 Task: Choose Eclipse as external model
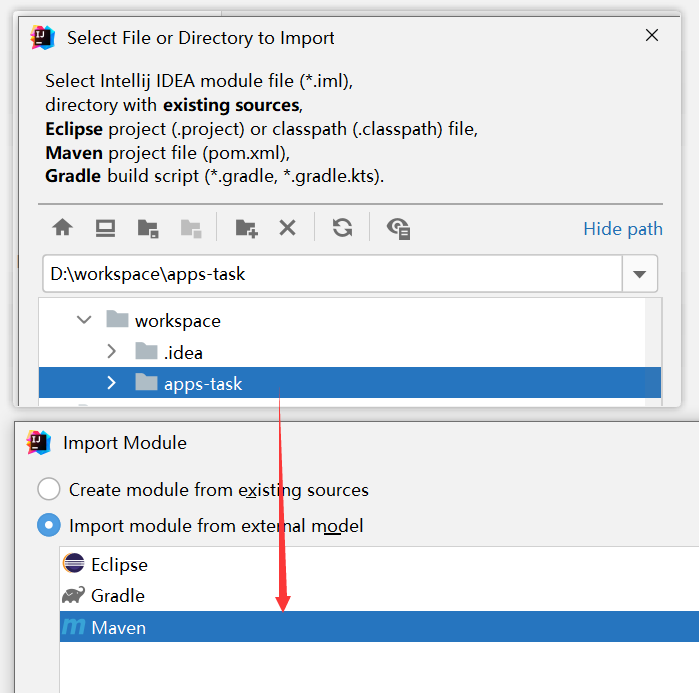pos(379,565)
